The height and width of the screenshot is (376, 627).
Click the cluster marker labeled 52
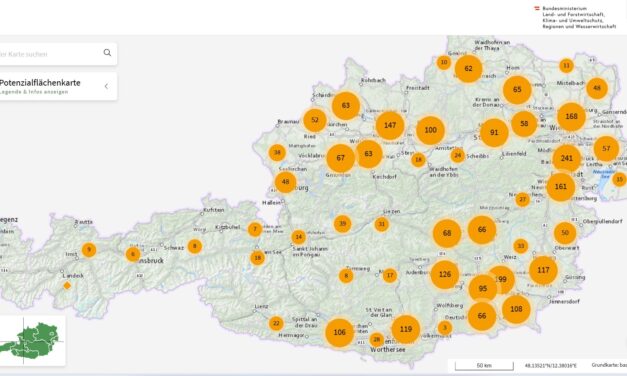pos(315,120)
